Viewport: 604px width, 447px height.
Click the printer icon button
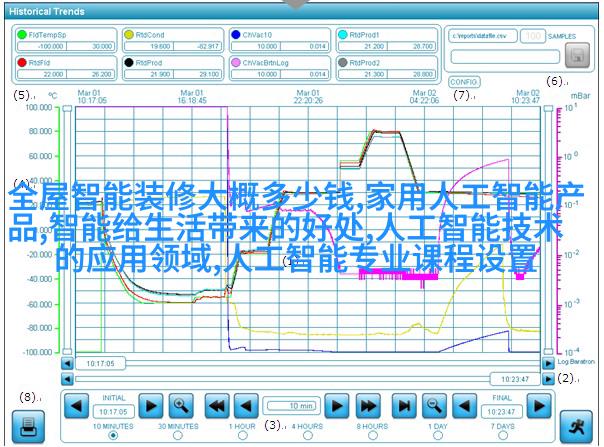[x=28, y=427]
